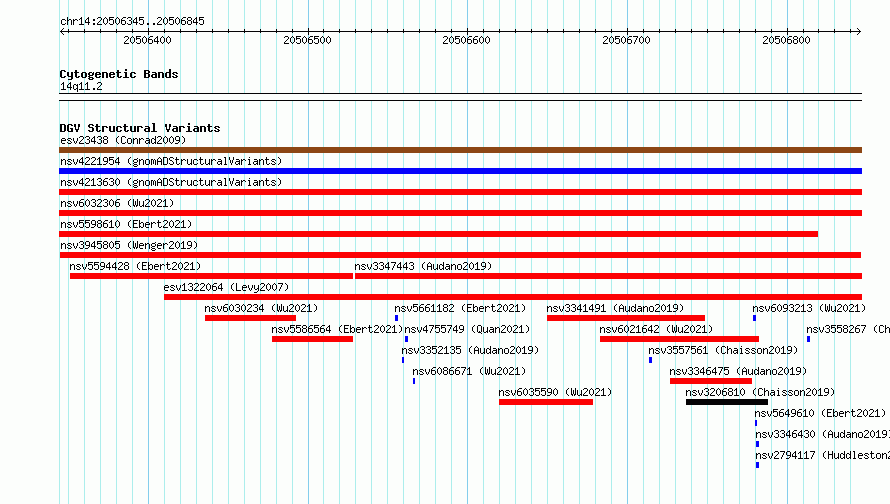Open nsv3557561 (Chaisson2019) variant label
The image size is (890, 504).
[x=723, y=350]
